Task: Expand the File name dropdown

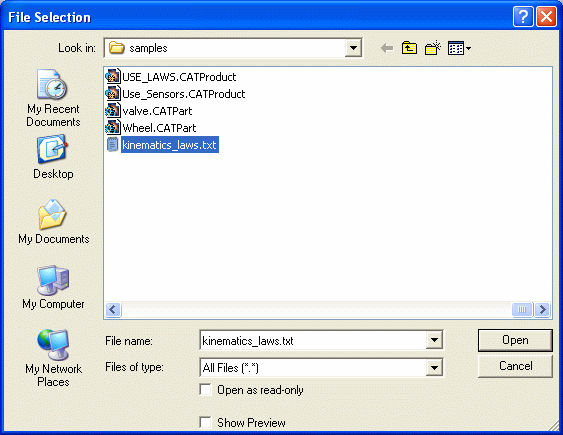Action: pyautogui.click(x=434, y=340)
